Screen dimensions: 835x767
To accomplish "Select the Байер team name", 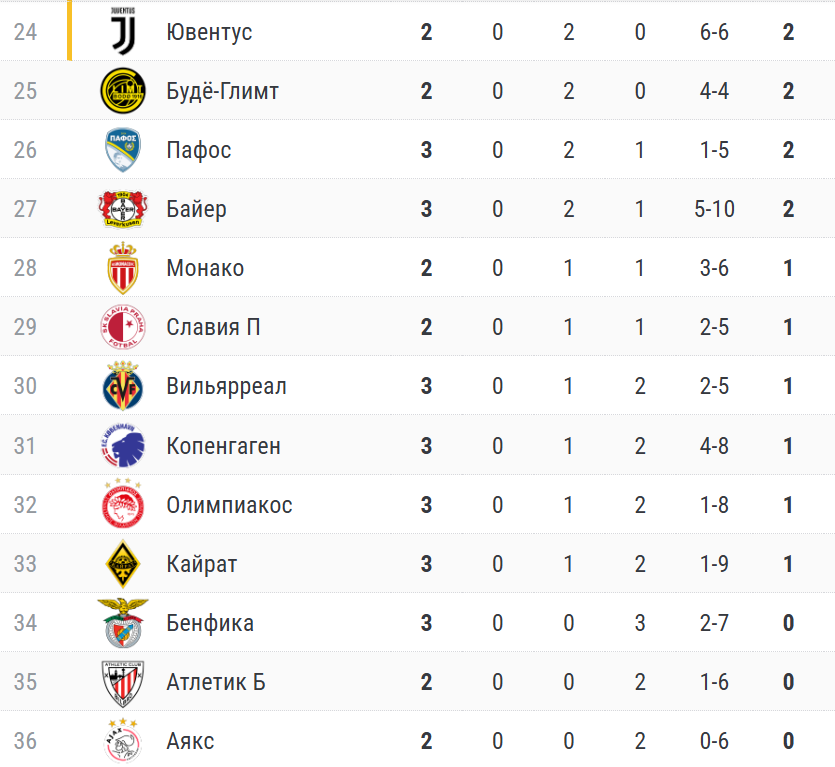I will click(x=196, y=209).
